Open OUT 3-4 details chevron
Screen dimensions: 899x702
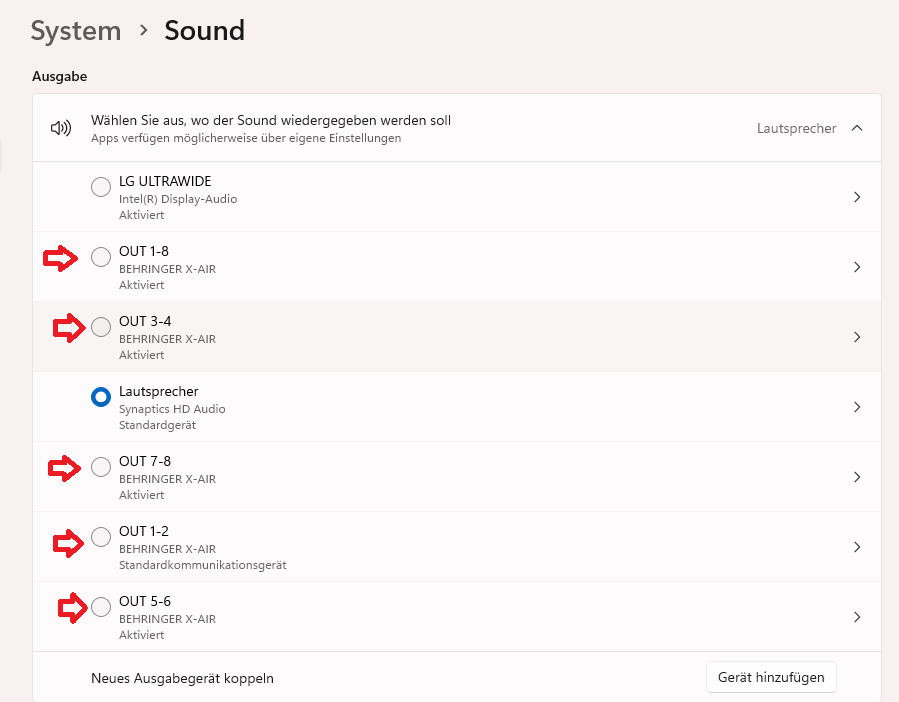[857, 337]
